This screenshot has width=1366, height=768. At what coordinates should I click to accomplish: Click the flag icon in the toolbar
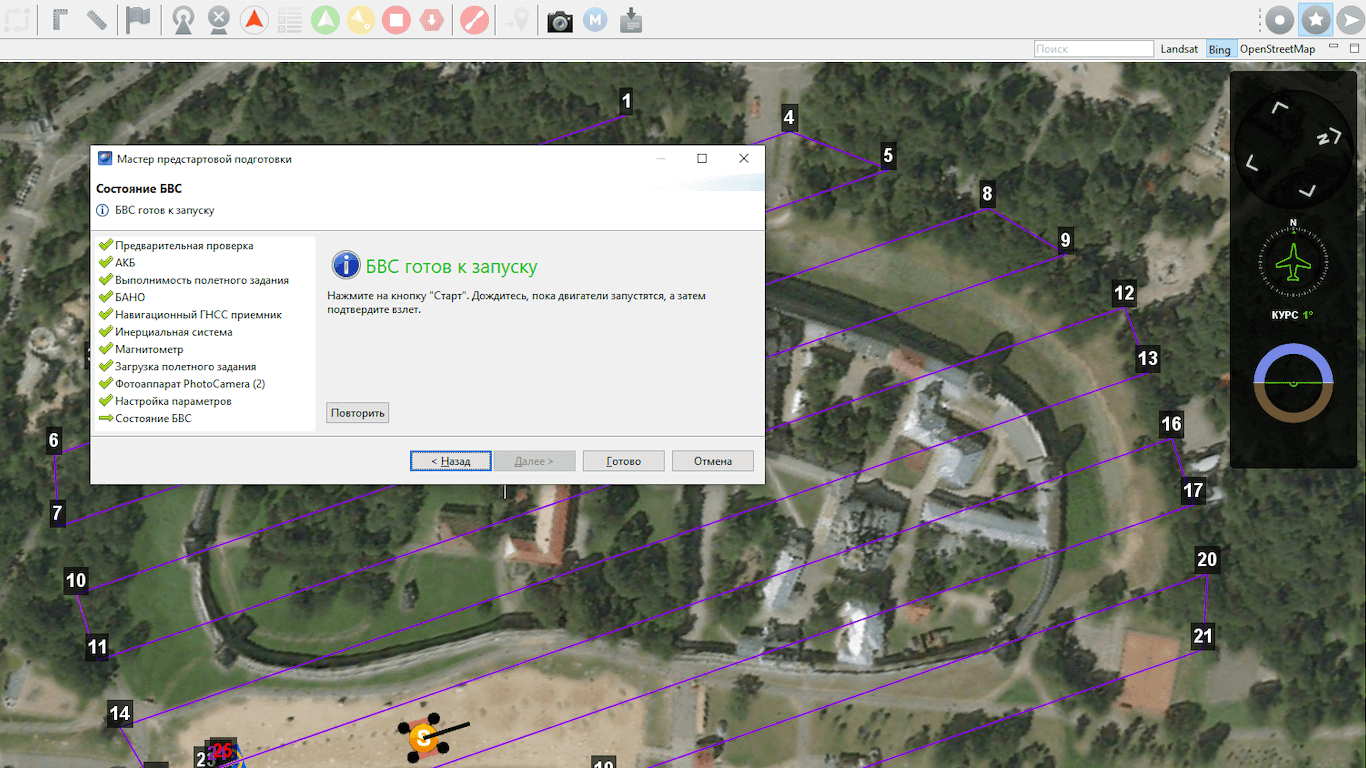138,20
